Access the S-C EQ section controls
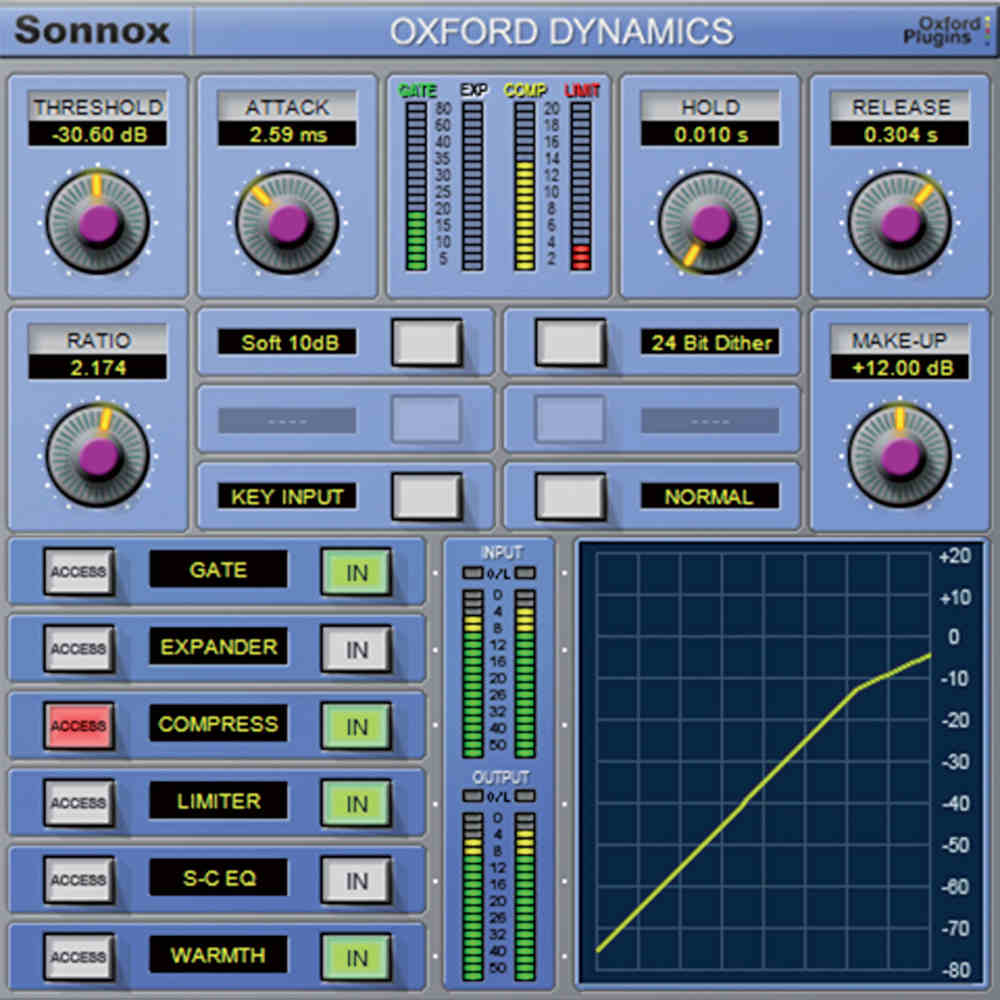This screenshot has height=1000, width=1000. 79,879
